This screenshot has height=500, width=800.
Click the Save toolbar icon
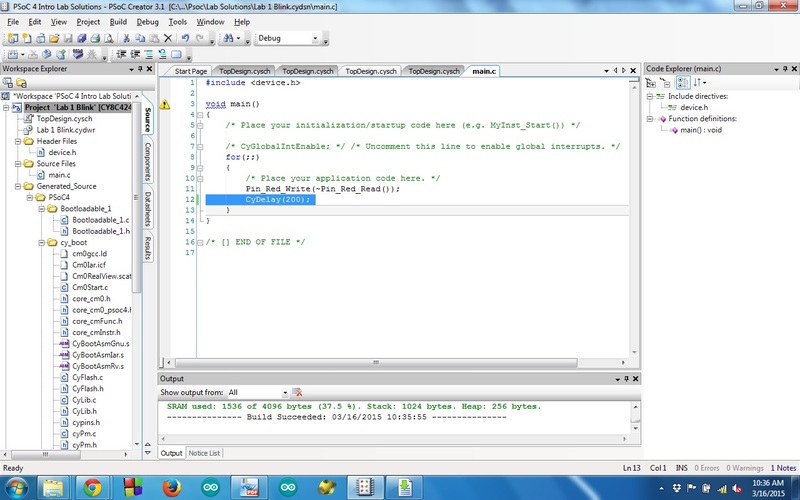(68, 38)
